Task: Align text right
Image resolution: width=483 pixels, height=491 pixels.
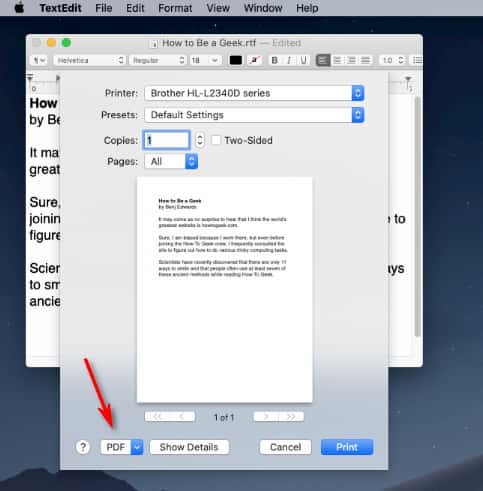Action: (x=351, y=60)
